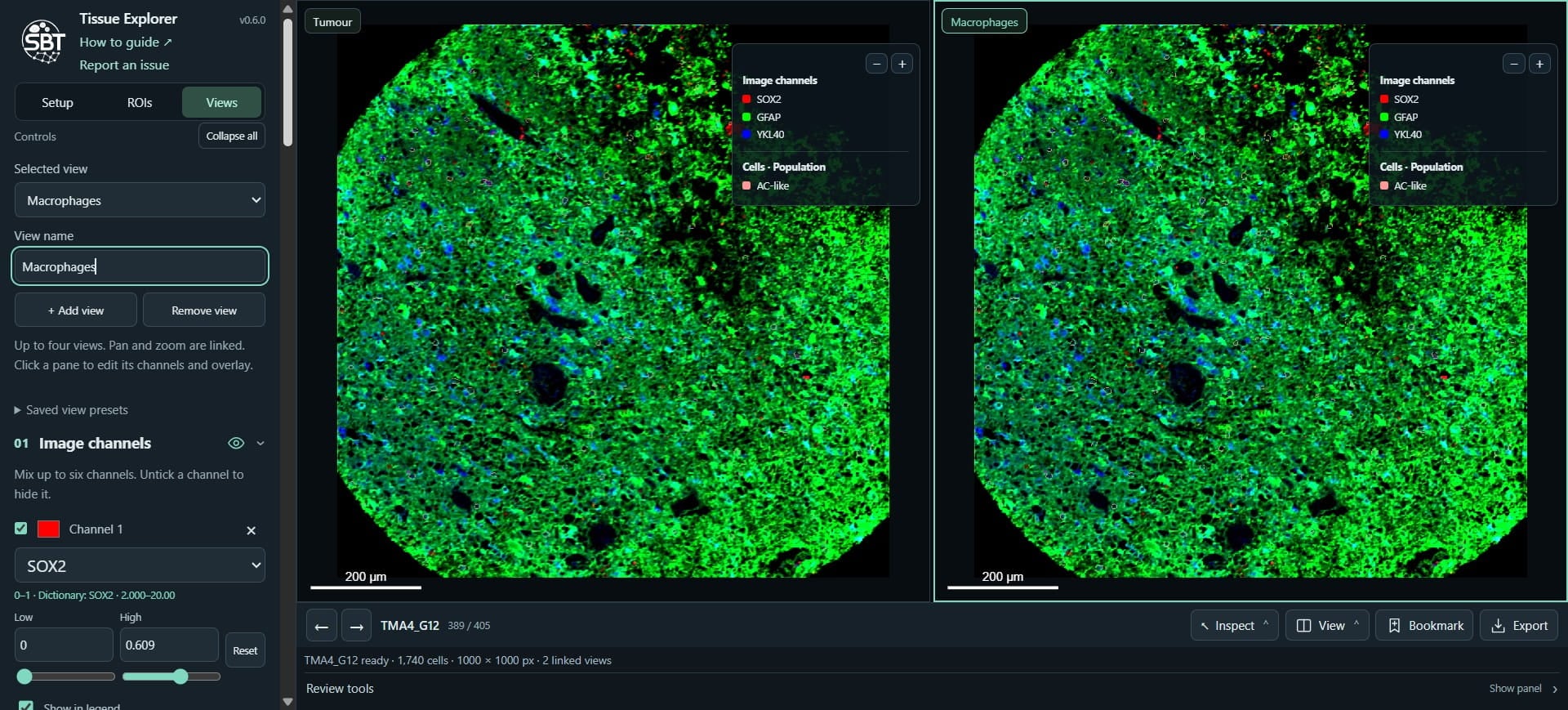Open the SOX2 channel dropdown
The image size is (1568, 710).
(x=140, y=565)
